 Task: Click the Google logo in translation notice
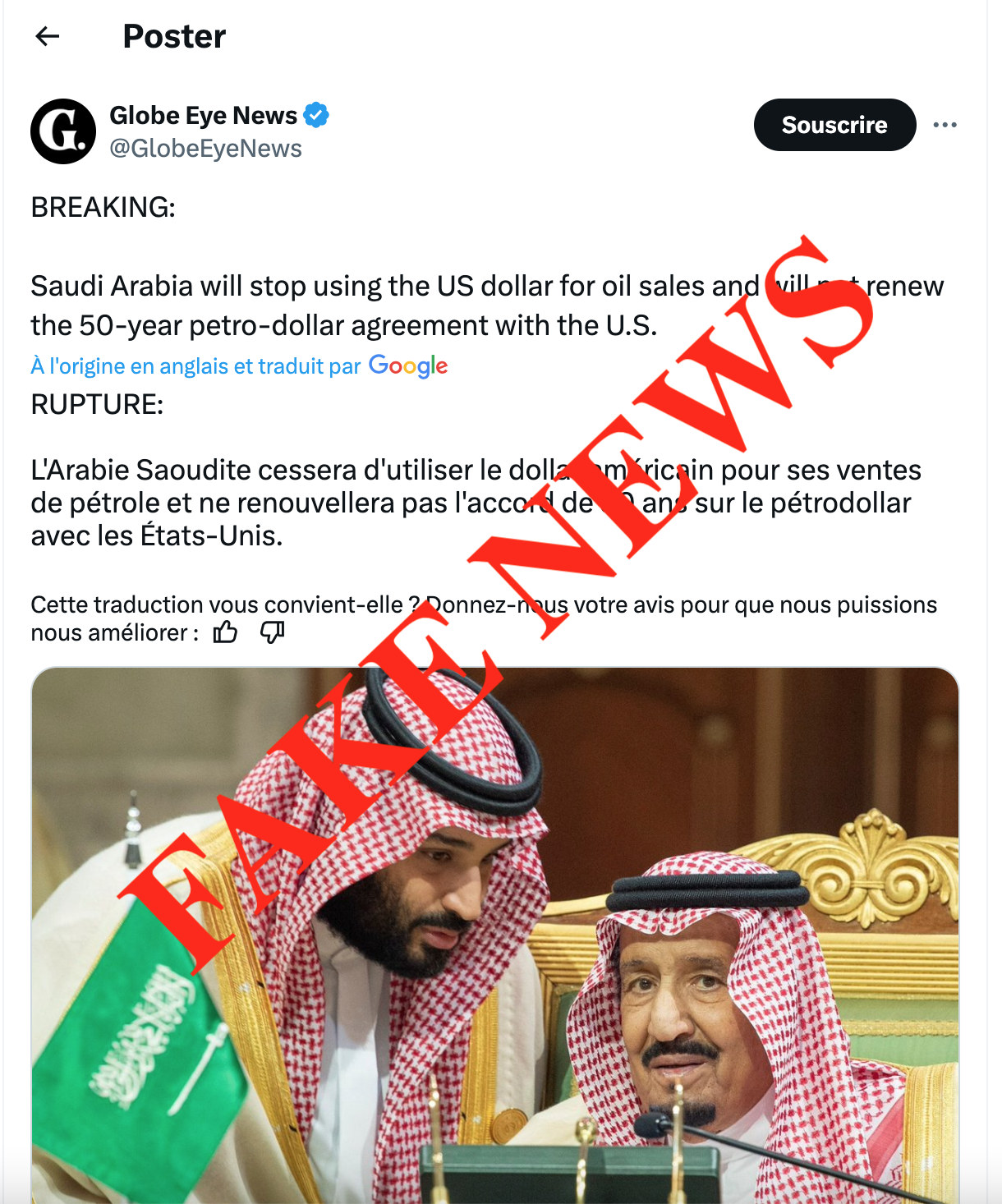click(408, 365)
